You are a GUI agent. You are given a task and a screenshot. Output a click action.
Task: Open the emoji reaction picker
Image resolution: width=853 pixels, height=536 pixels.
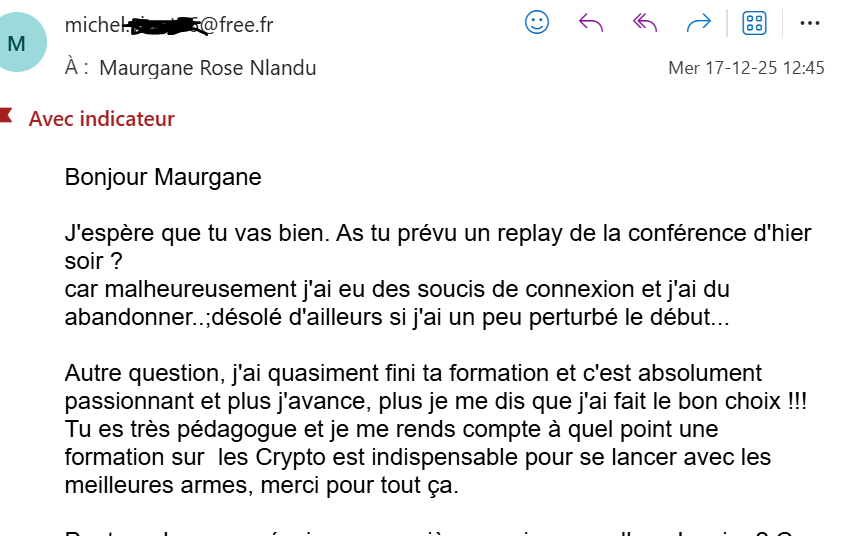(x=537, y=23)
